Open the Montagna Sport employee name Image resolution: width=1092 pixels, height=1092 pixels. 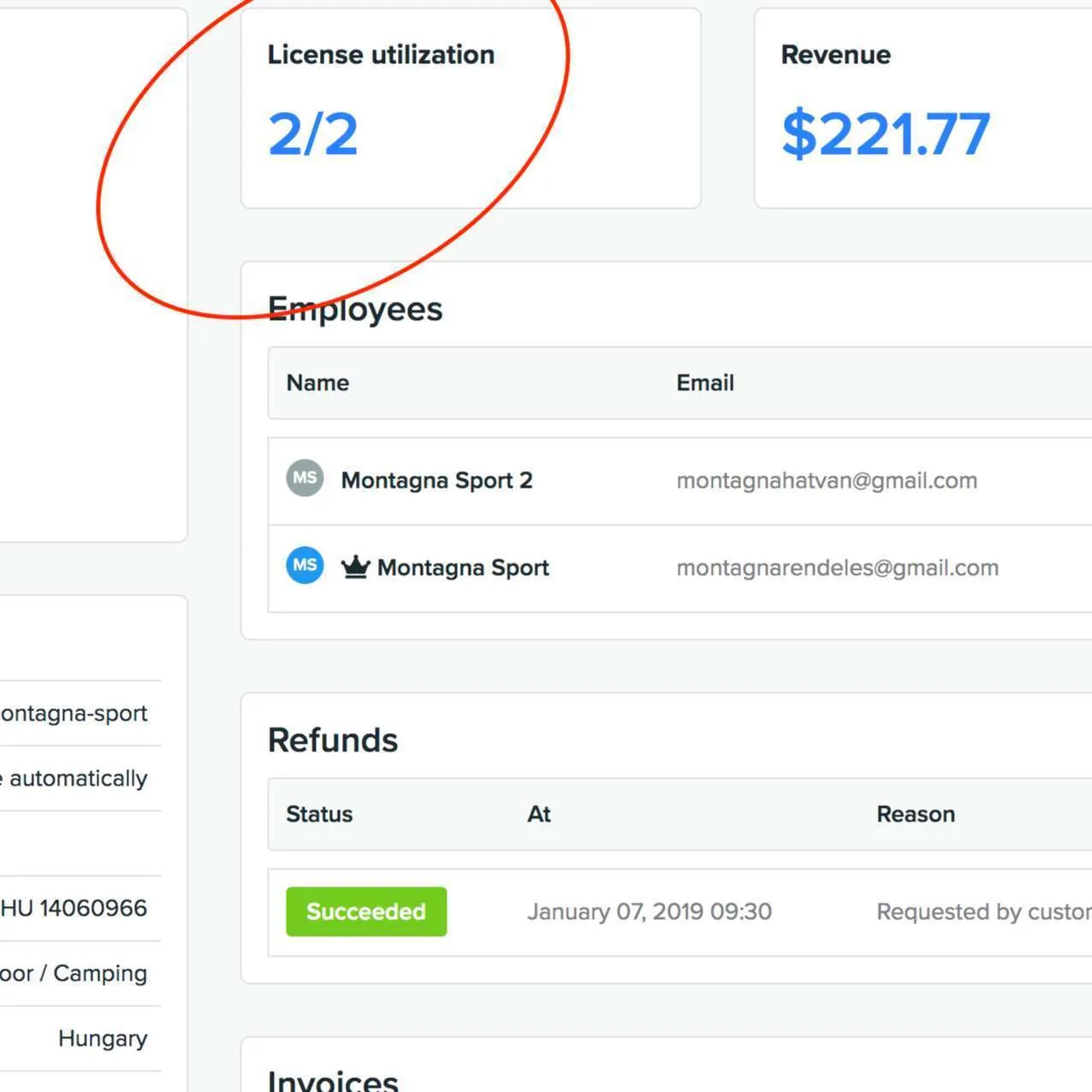(x=463, y=568)
